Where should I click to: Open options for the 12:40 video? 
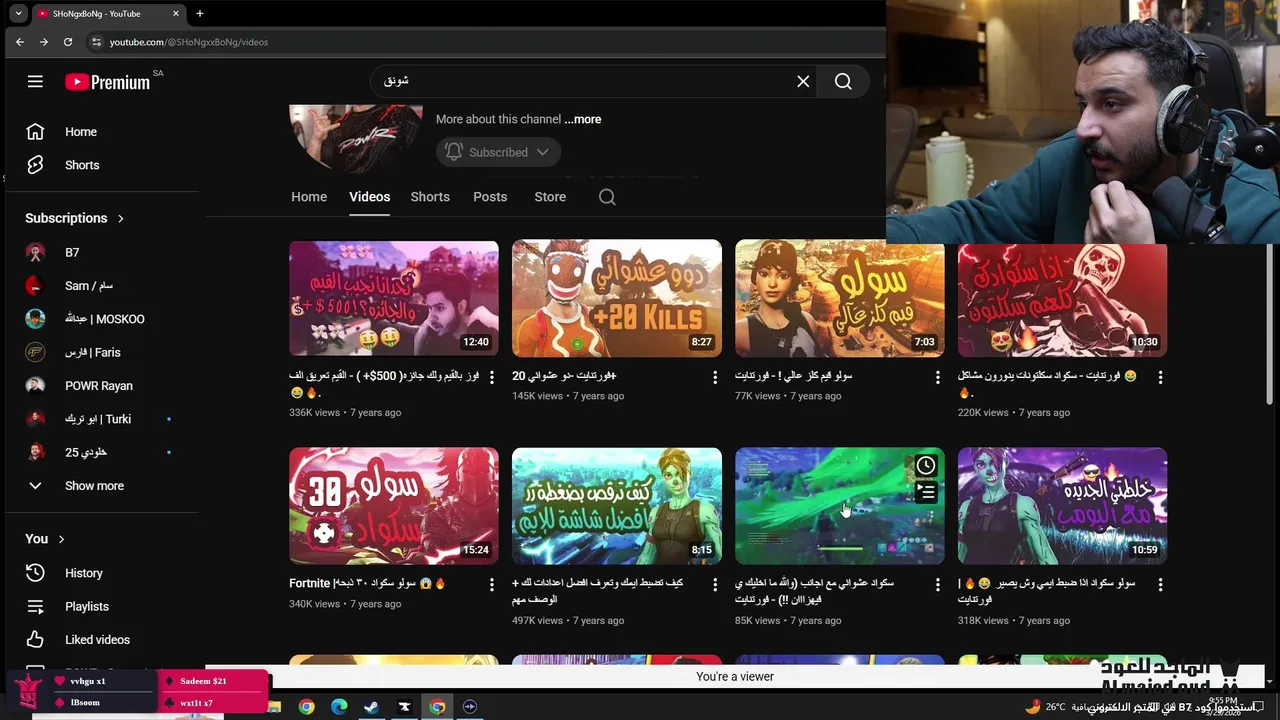tap(491, 377)
